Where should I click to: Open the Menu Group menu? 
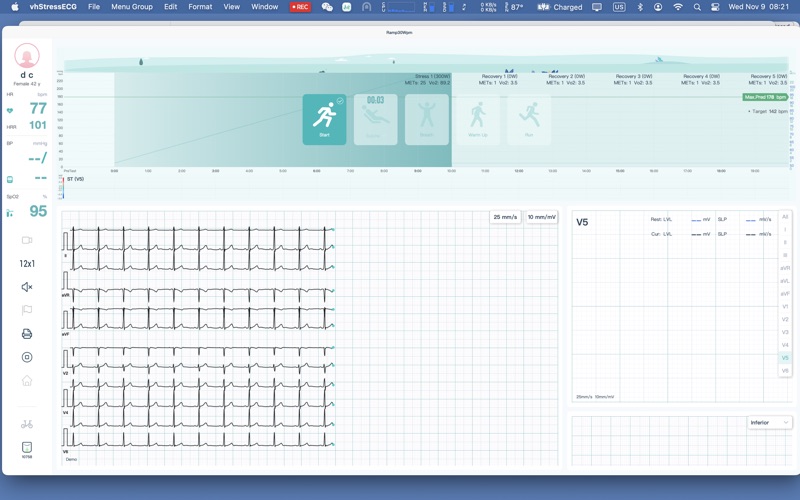pyautogui.click(x=132, y=7)
